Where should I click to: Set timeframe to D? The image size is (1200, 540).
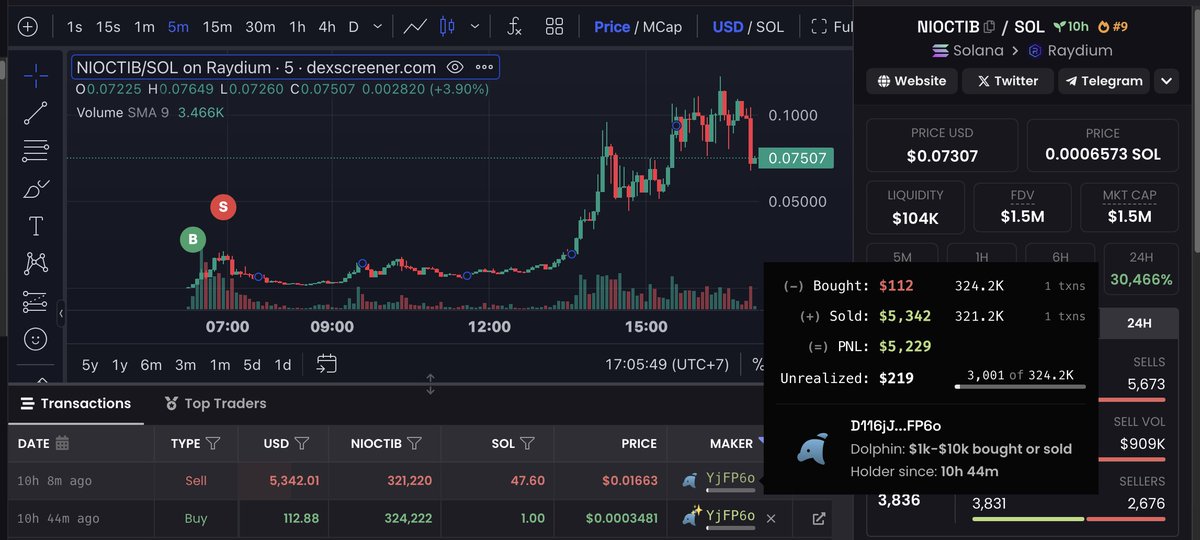(353, 27)
